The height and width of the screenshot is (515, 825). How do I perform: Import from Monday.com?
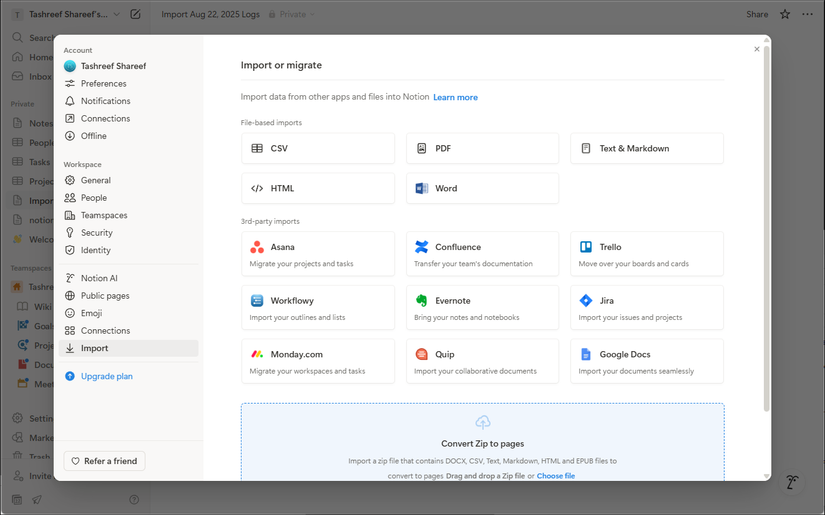point(317,362)
